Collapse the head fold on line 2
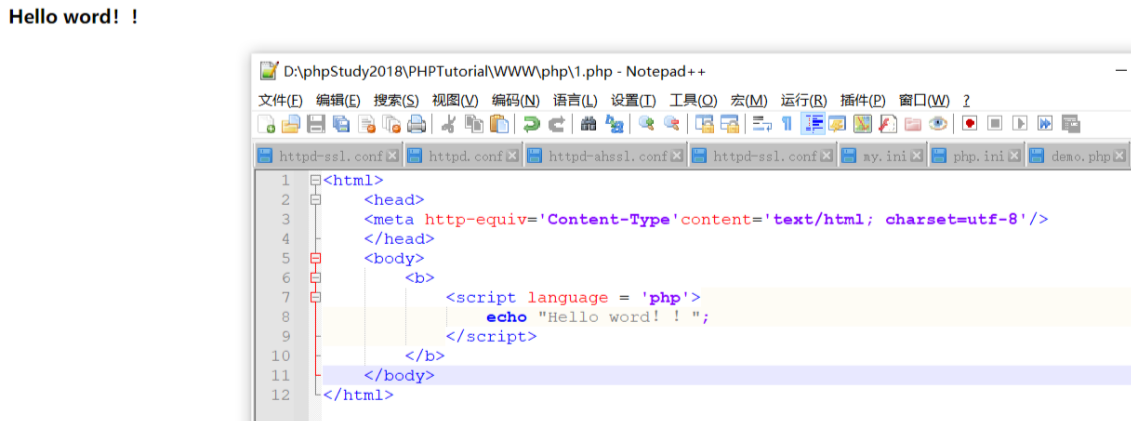Viewport: 1131px width, 421px height. [315, 200]
